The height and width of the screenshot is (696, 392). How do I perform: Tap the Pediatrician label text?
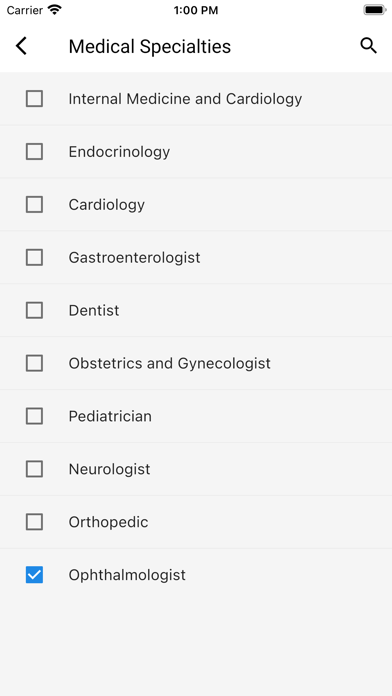tap(110, 416)
